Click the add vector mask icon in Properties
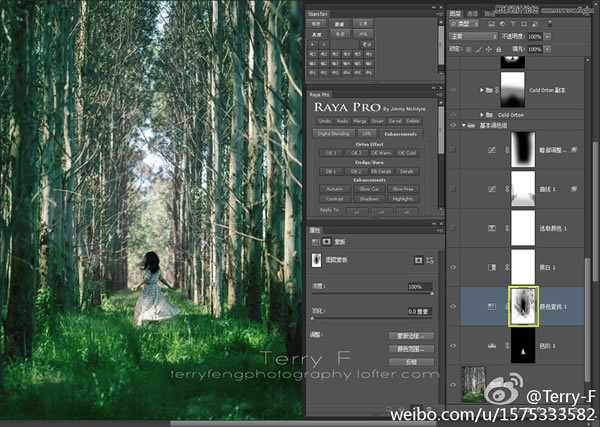600x427 pixels. 430,260
